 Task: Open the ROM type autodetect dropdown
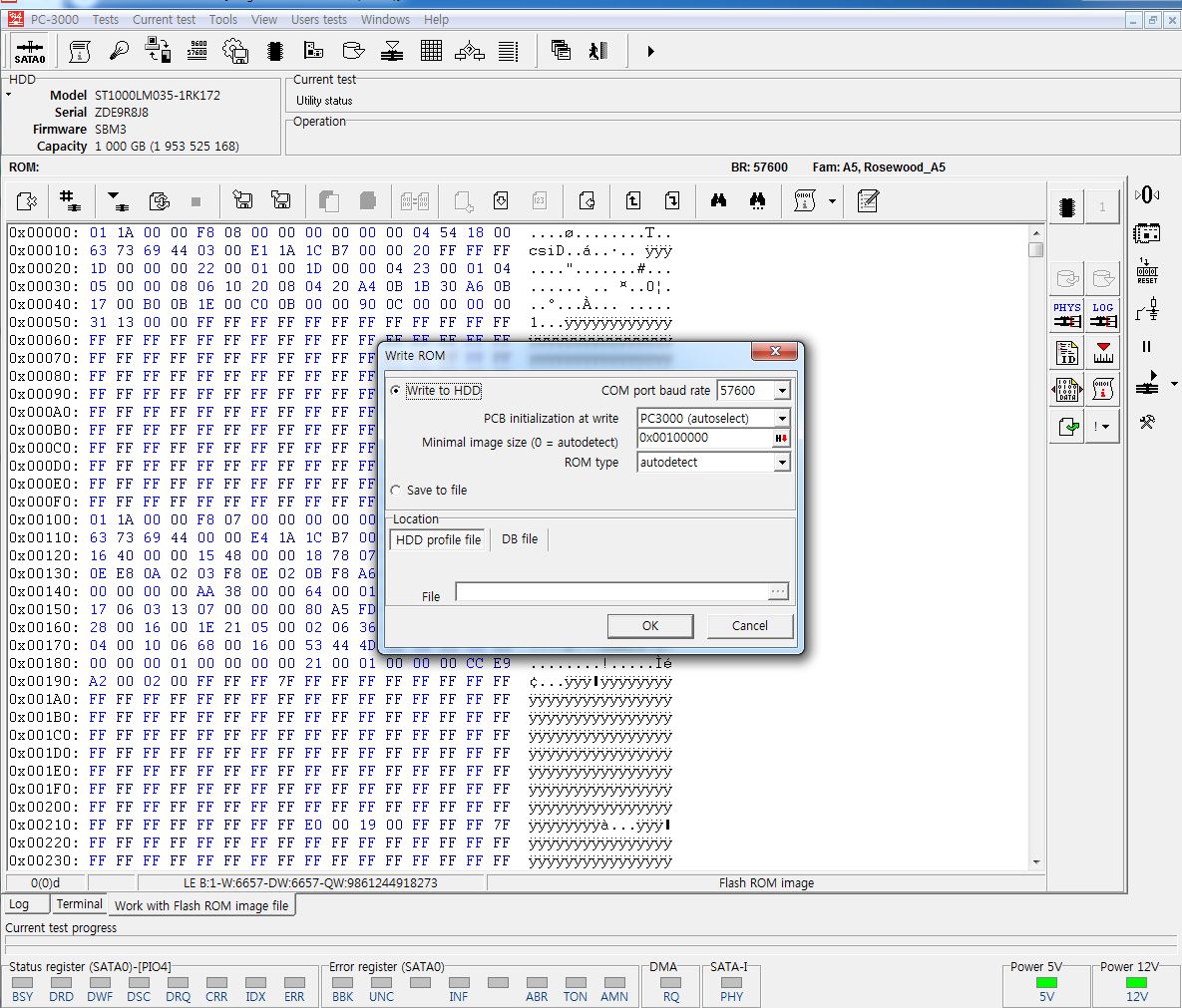pos(782,463)
